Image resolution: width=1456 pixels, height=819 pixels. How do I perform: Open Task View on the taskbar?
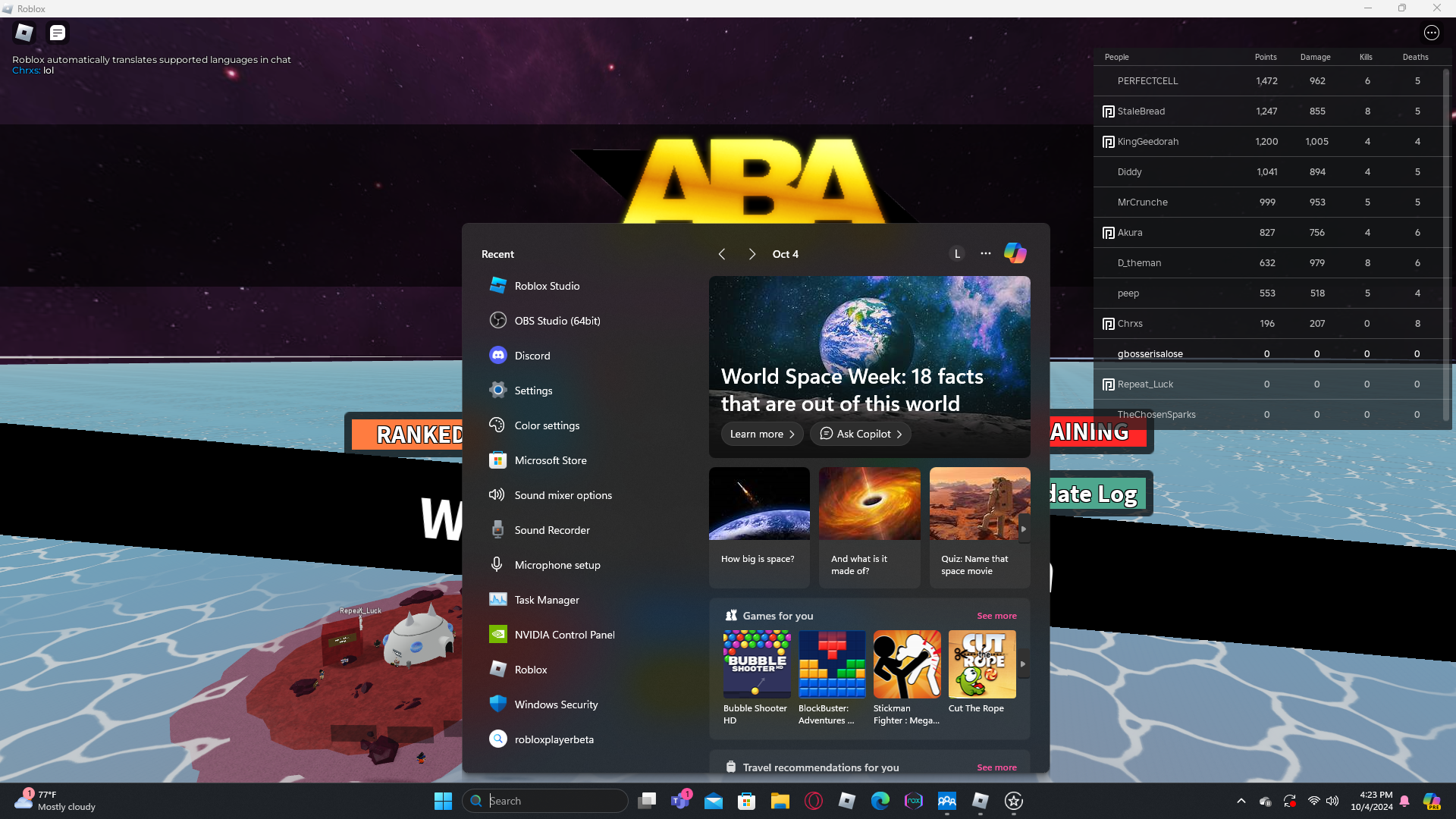click(647, 801)
